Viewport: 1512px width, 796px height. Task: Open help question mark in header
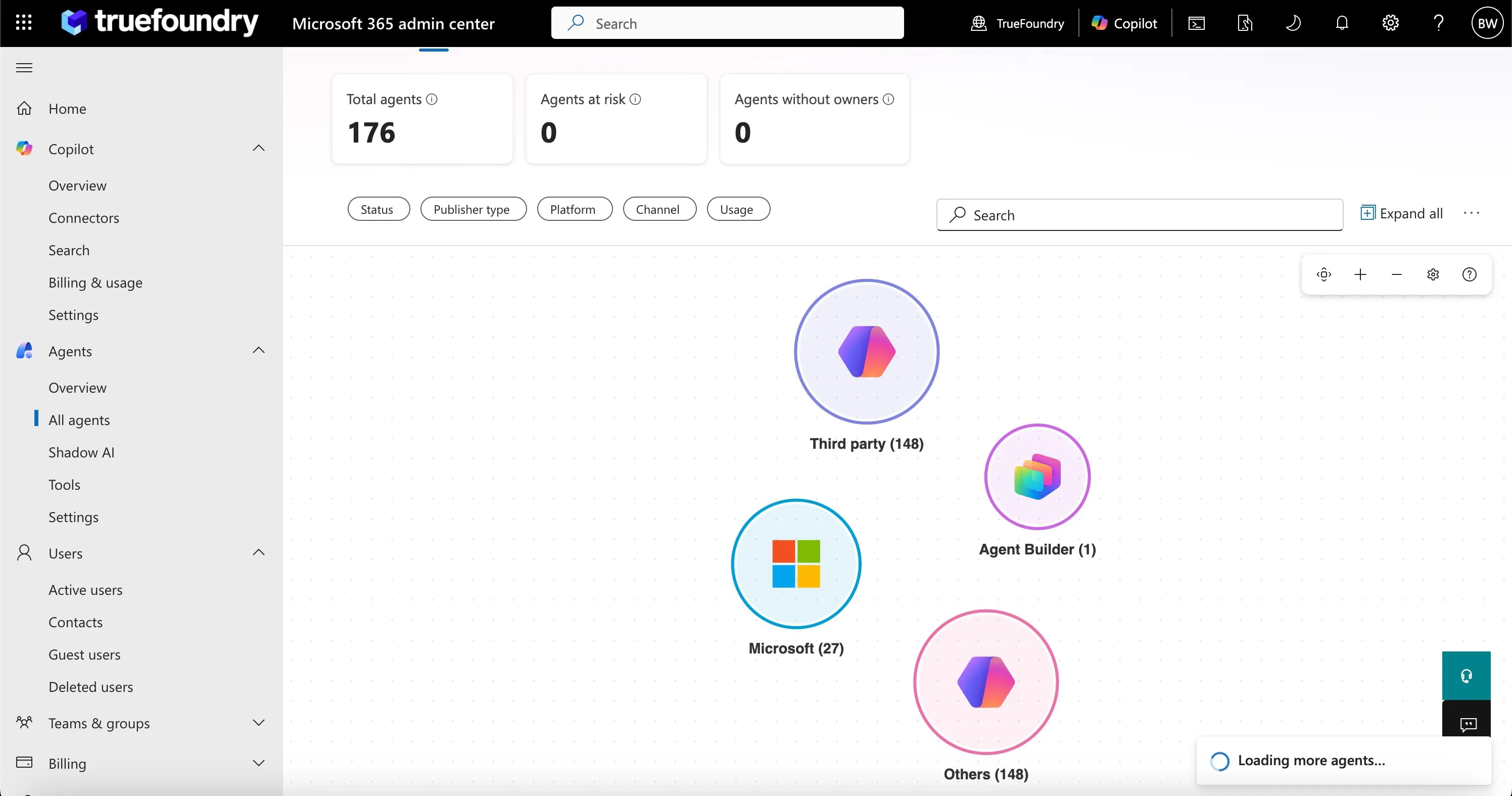point(1439,23)
